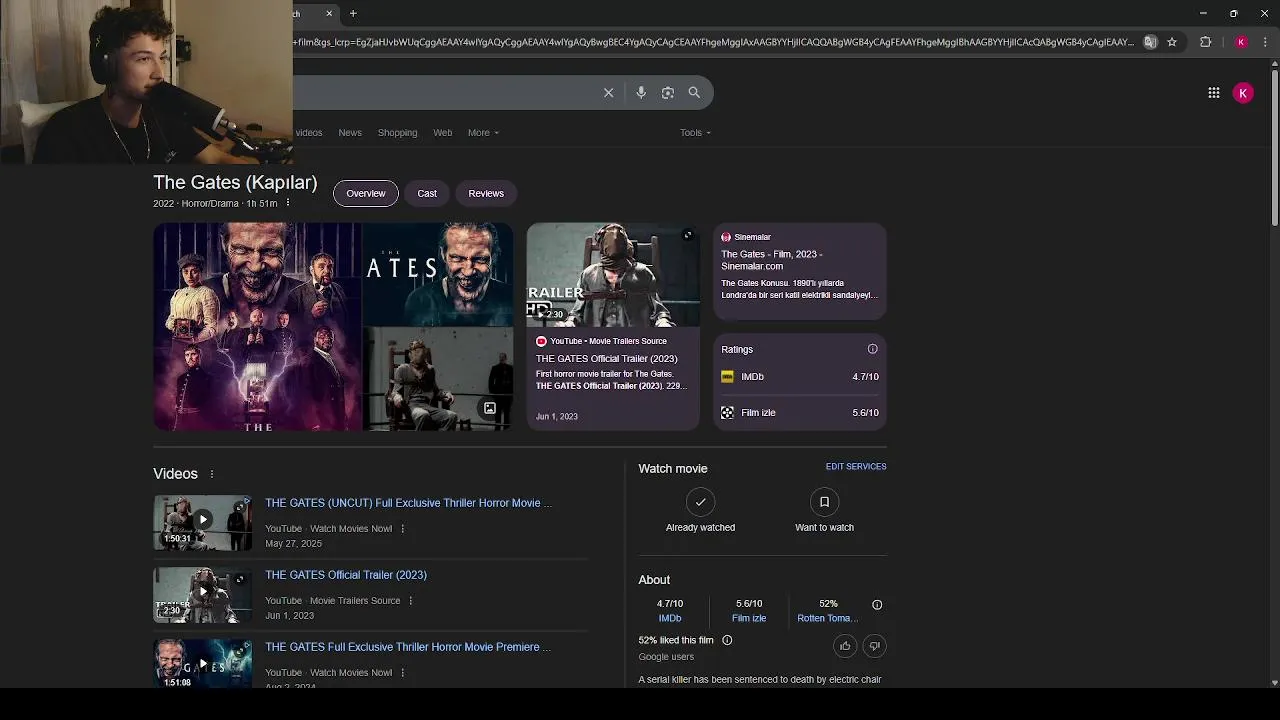Like the film with thumbs up
The height and width of the screenshot is (720, 1280).
[x=845, y=646]
